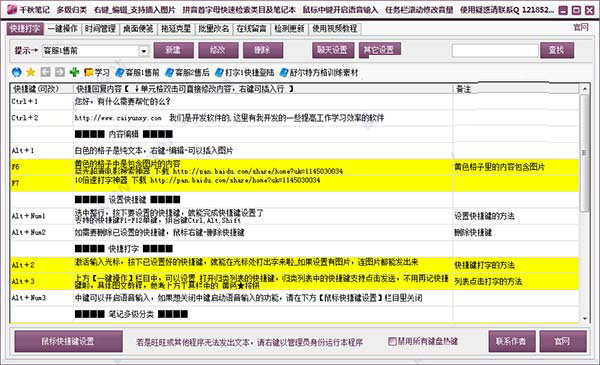Click the gray forward arrow icon
This screenshot has height=365, width=600.
60,72
